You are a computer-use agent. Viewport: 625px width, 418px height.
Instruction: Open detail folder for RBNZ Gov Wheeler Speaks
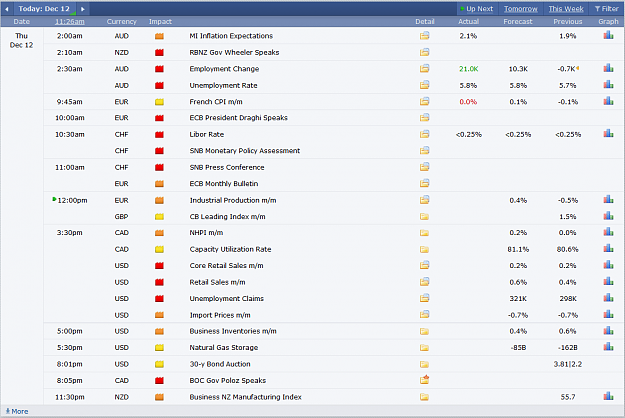[x=425, y=52]
